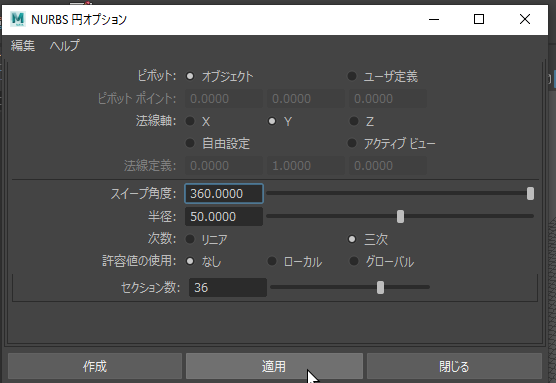Select 法線軸 Z radio button
The width and height of the screenshot is (556, 383).
coord(354,121)
